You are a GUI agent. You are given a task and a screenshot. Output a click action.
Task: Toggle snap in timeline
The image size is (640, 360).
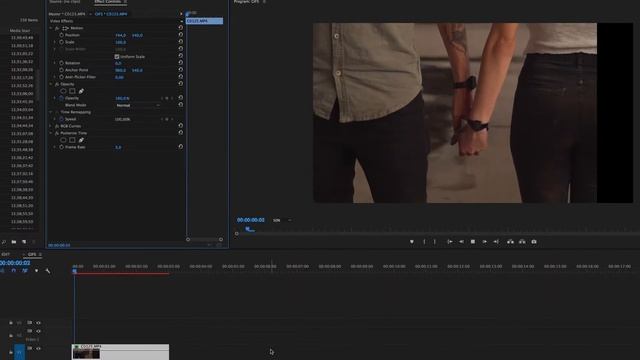(13, 271)
